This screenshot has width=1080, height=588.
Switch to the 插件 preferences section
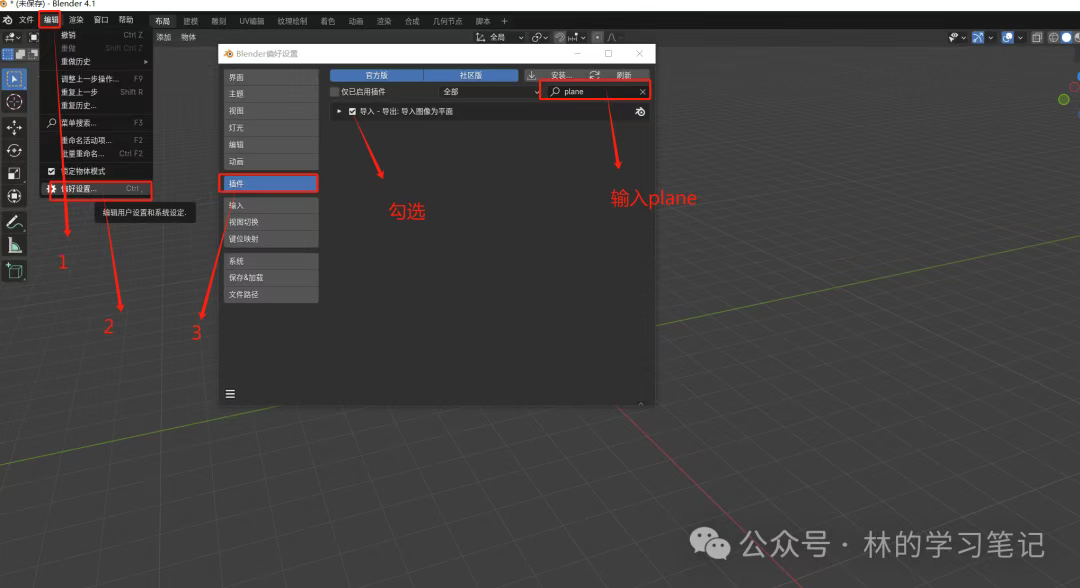pos(270,184)
